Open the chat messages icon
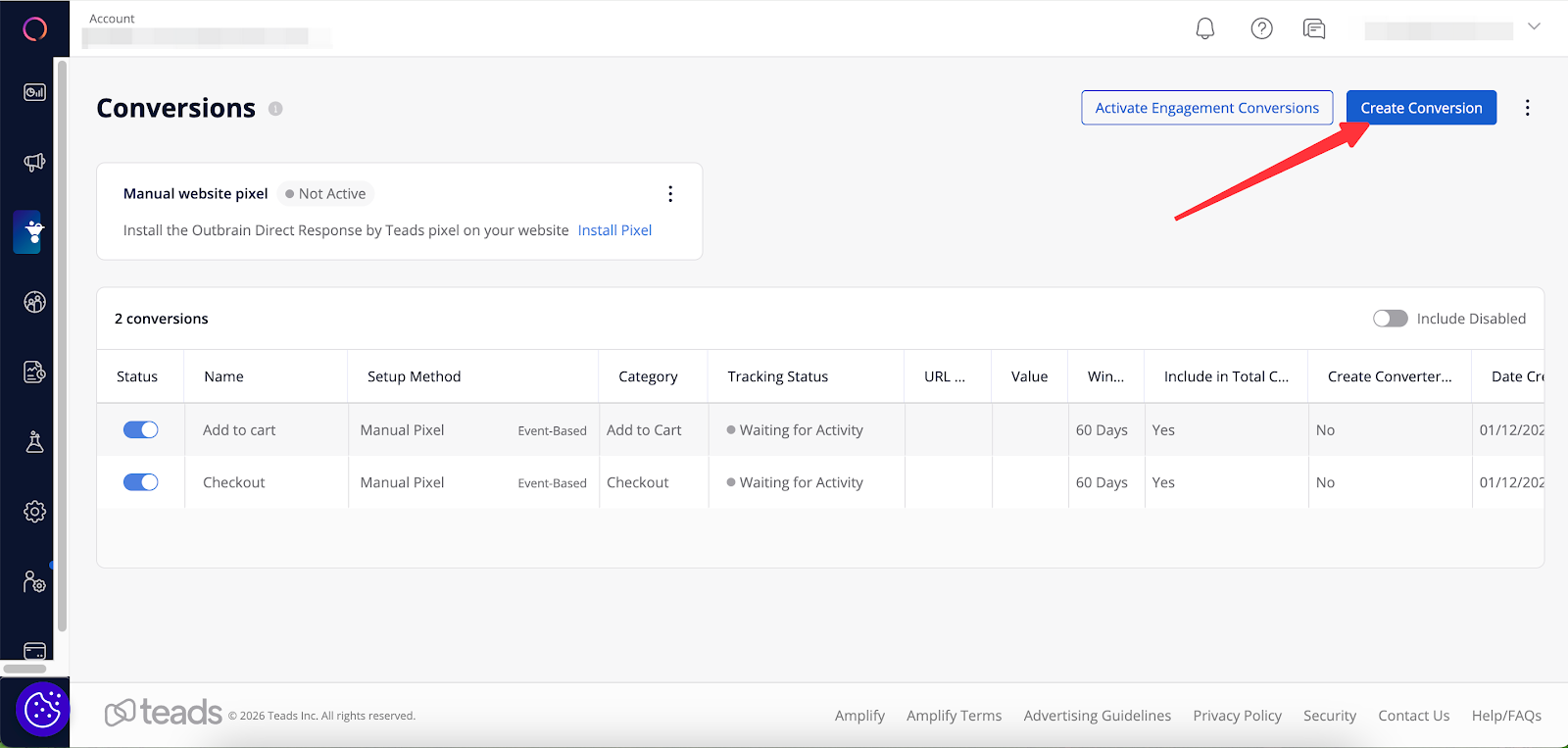The width and height of the screenshot is (1568, 748). click(1314, 28)
